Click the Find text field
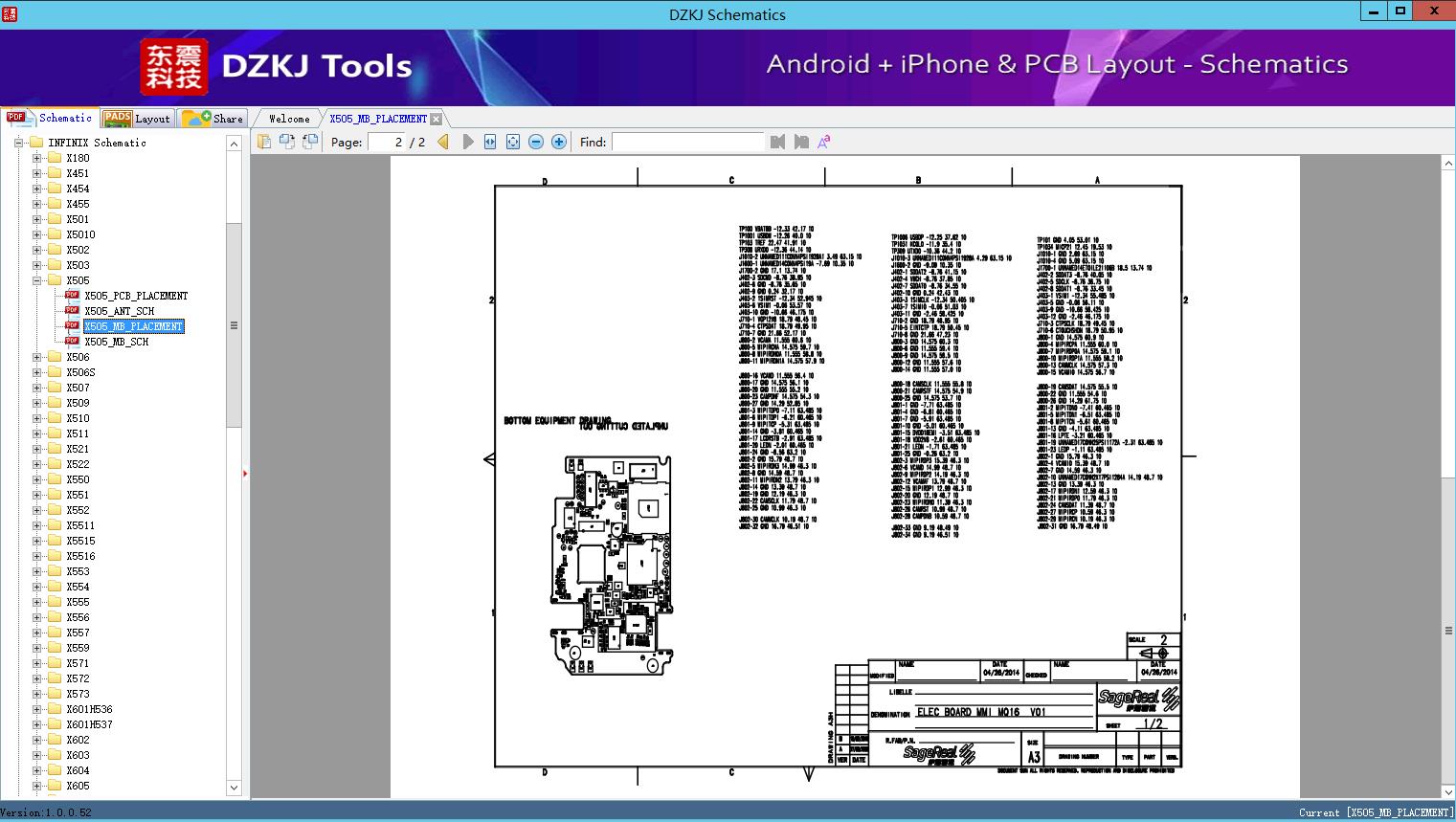This screenshot has width=1456, height=822. 688,142
